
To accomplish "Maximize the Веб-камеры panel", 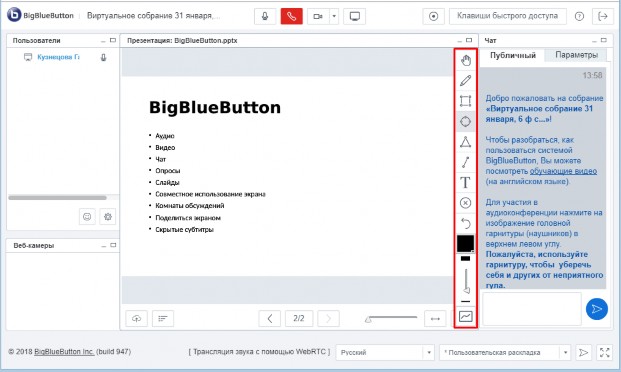I will 113,245.
